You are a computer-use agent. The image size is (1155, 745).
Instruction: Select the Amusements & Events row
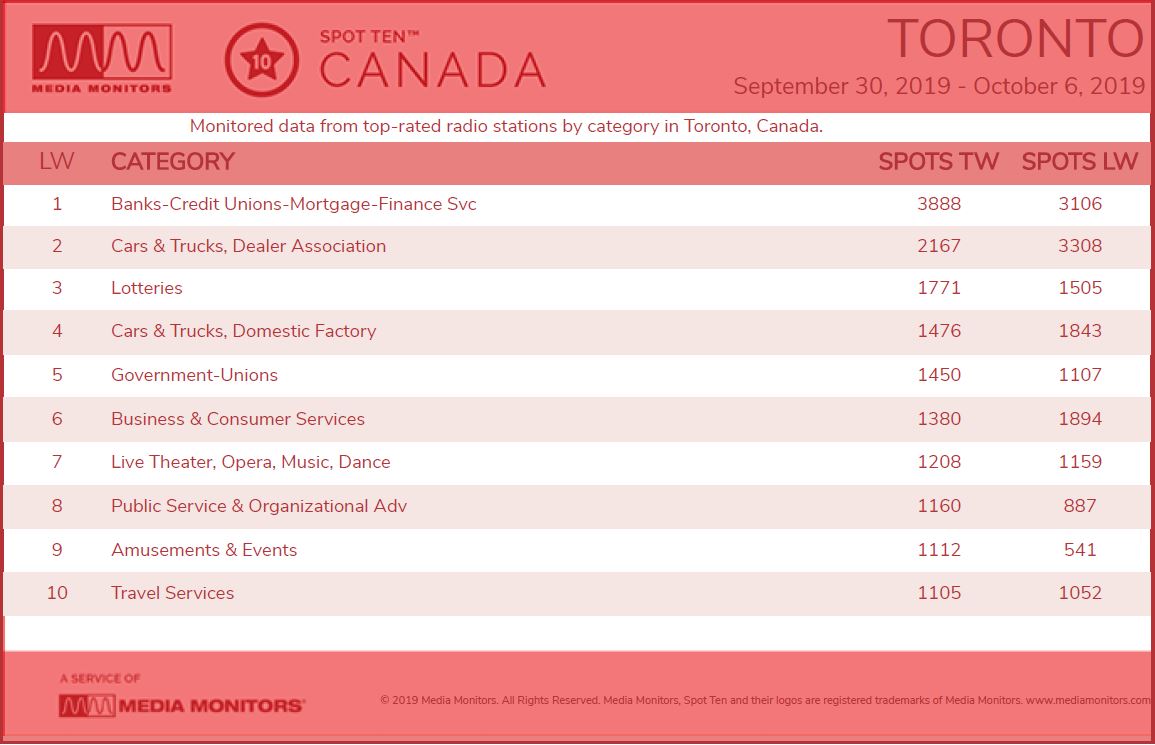pyautogui.click(x=577, y=550)
